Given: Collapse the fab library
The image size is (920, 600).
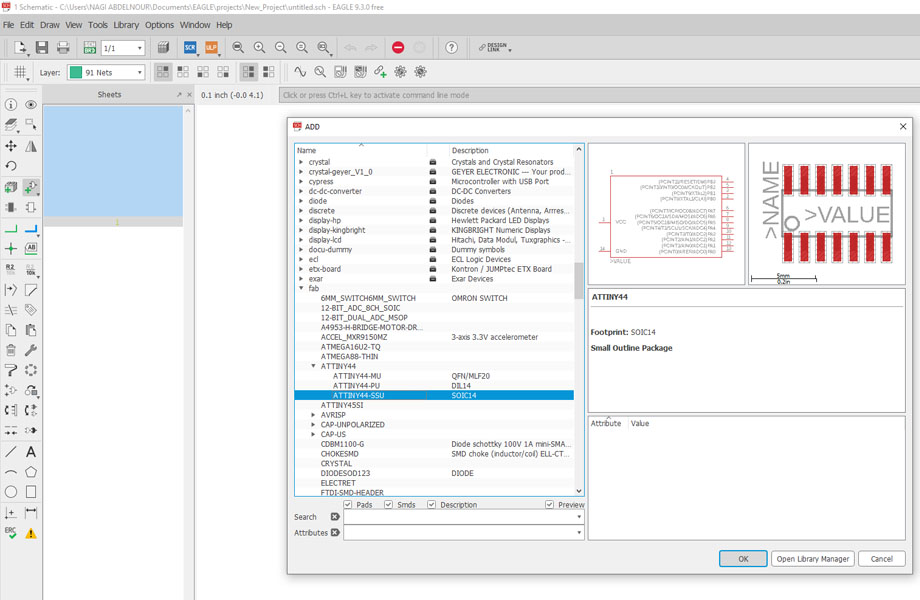Looking at the screenshot, I should pos(301,288).
